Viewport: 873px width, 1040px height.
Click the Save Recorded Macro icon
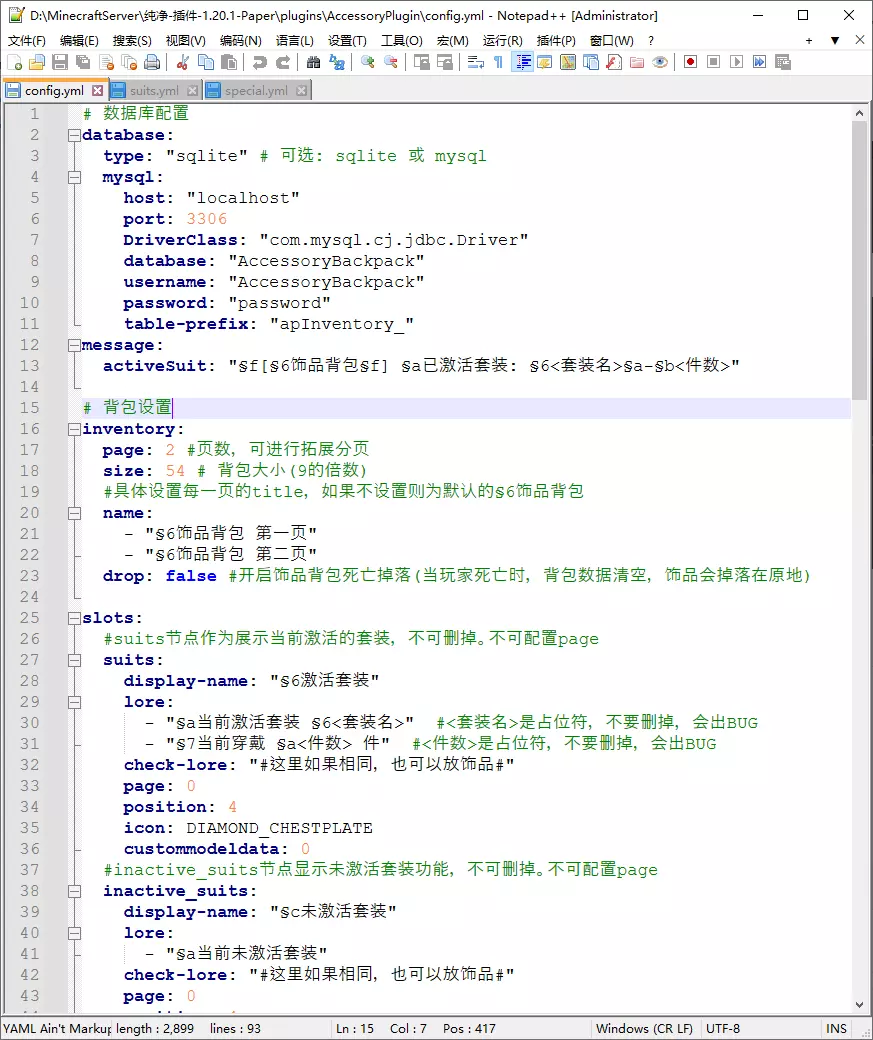[783, 62]
